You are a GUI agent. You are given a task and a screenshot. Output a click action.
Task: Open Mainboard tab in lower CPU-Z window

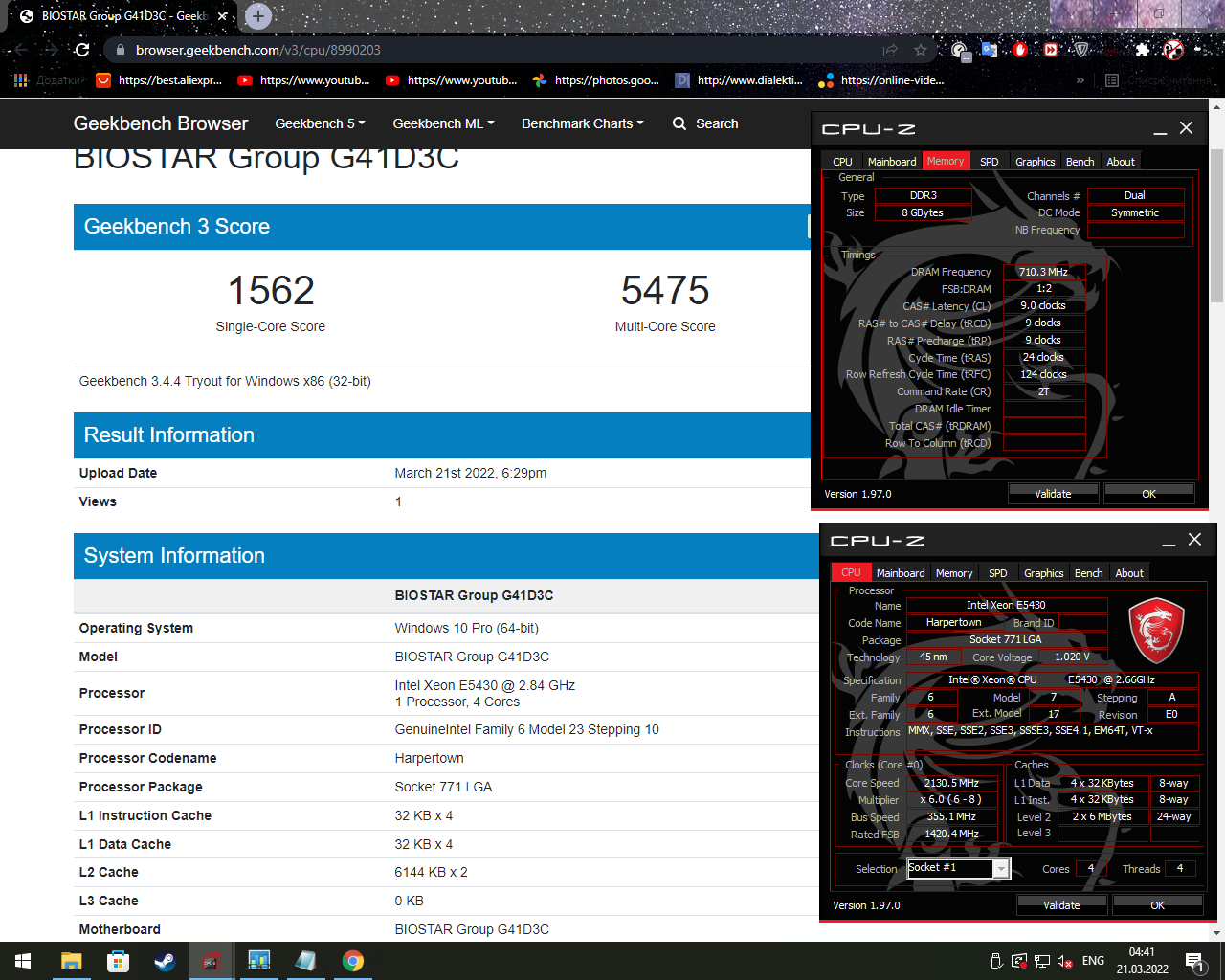tap(901, 573)
